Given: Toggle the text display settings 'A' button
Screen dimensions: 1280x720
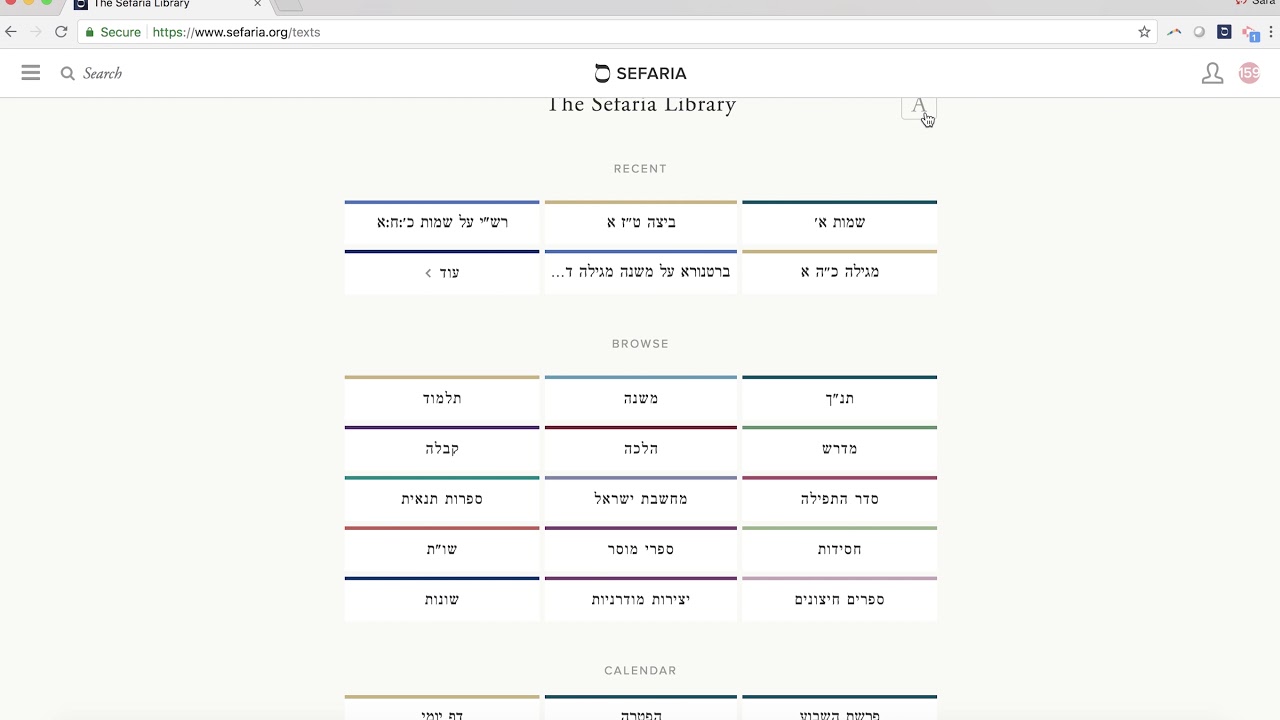Looking at the screenshot, I should click(x=918, y=107).
